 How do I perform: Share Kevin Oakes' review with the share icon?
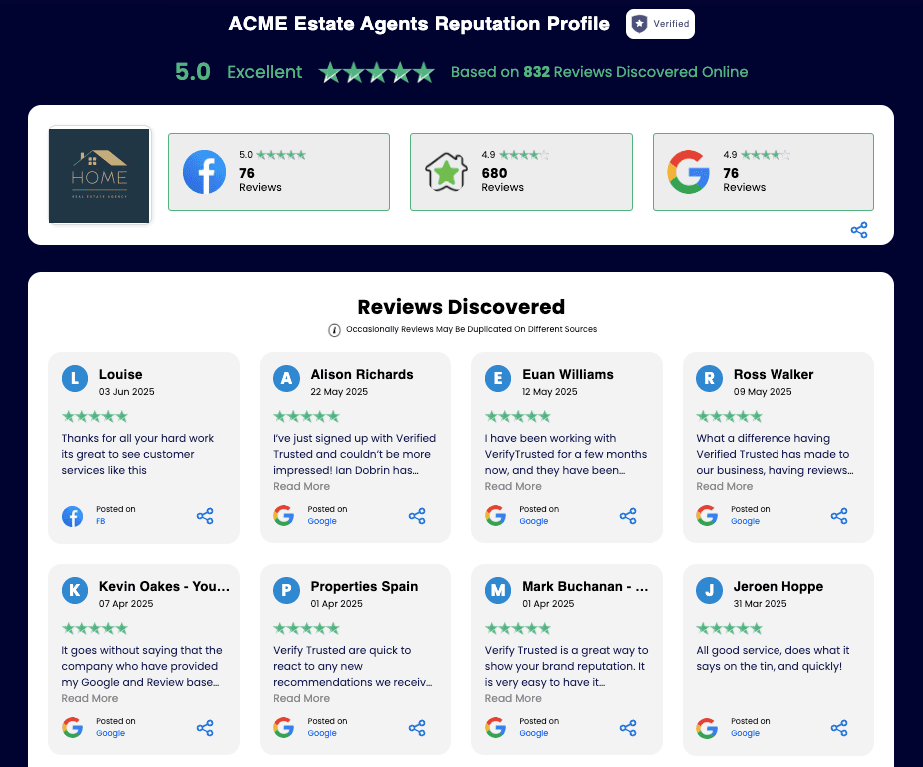(x=205, y=728)
